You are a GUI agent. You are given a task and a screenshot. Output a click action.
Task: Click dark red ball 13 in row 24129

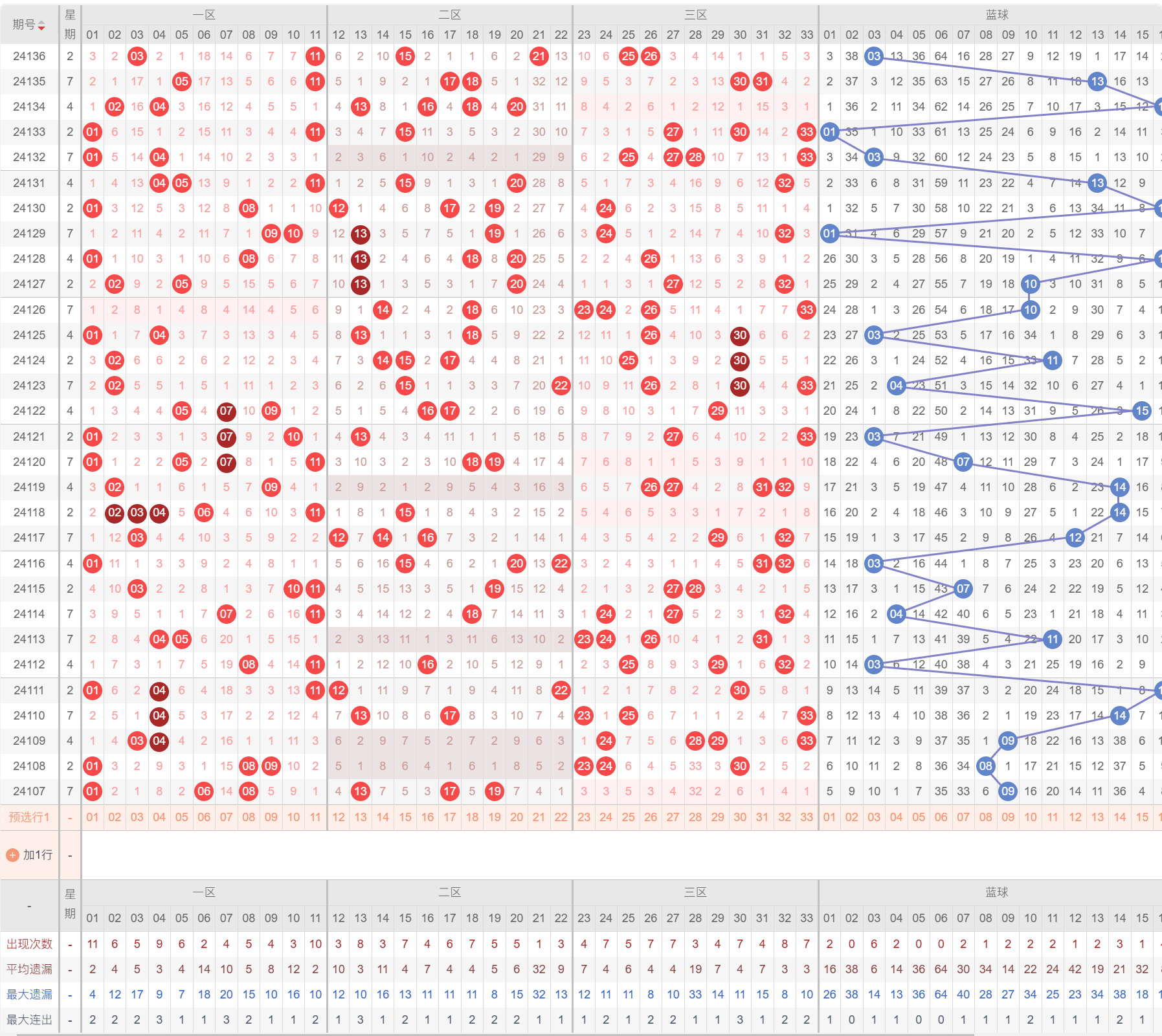361,234
